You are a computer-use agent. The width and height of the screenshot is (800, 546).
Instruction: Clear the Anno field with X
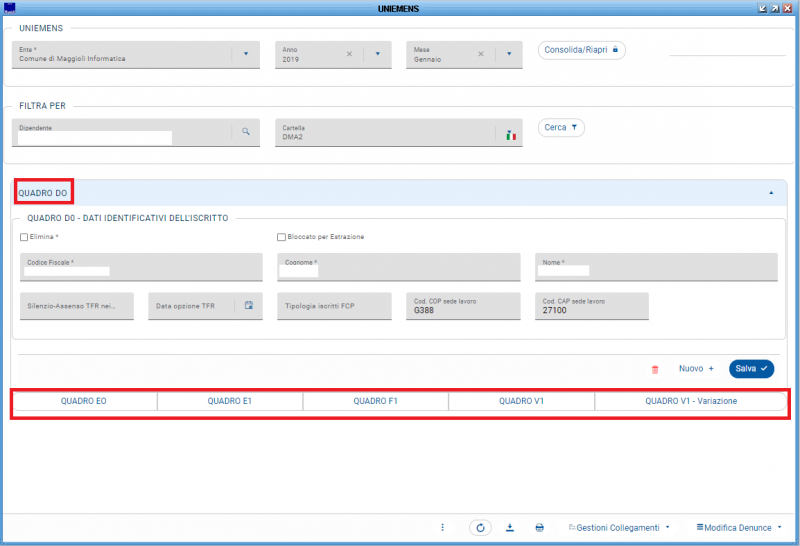349,54
